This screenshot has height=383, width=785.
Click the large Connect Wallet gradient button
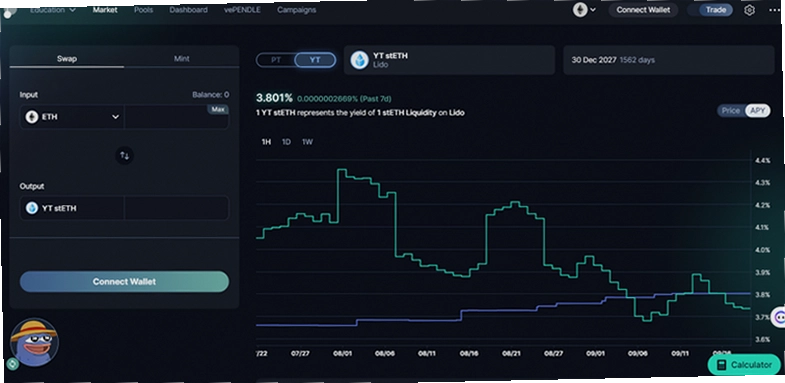pyautogui.click(x=124, y=282)
